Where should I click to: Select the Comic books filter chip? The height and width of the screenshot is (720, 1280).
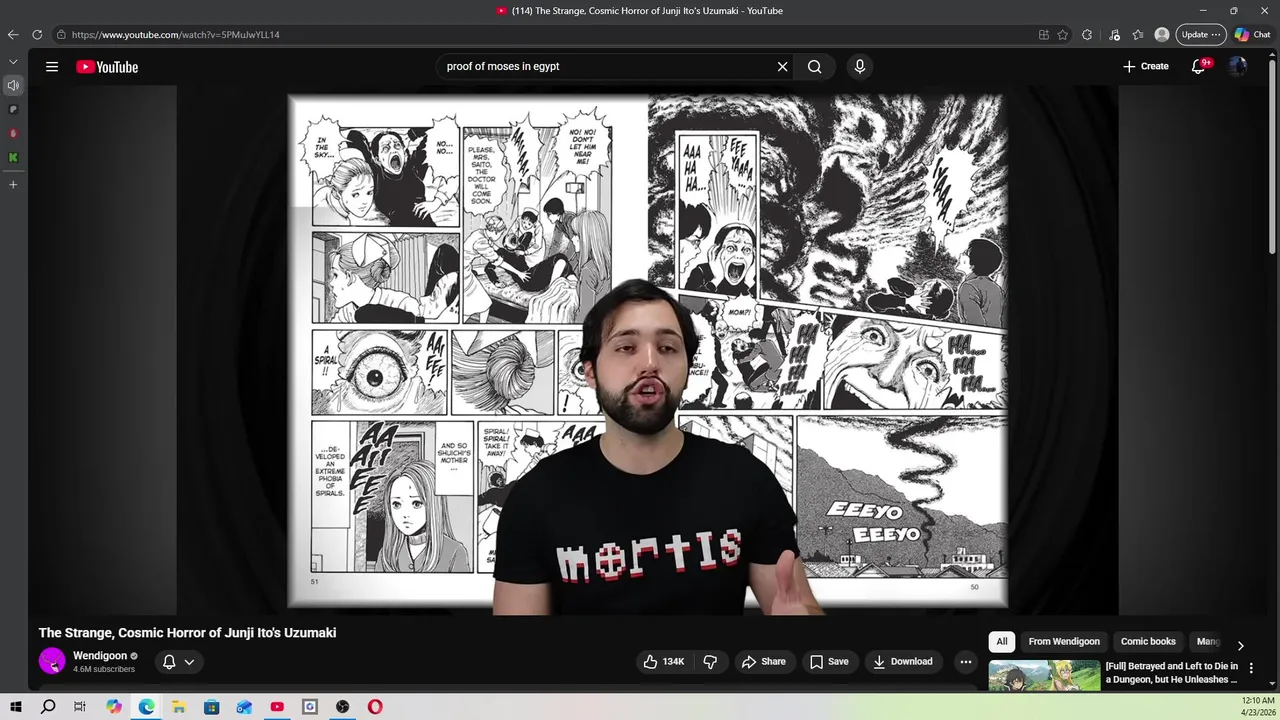[x=1148, y=641]
